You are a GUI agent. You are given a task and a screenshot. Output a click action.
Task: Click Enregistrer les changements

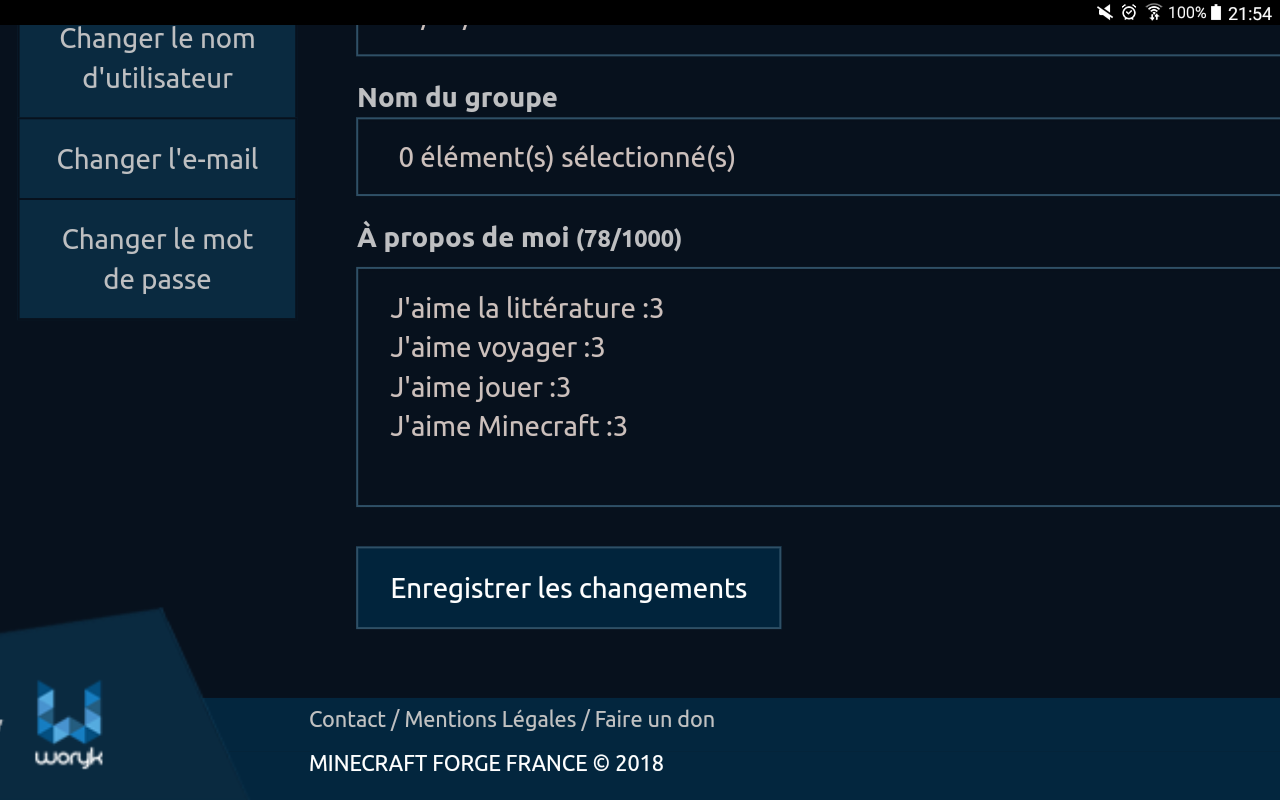568,588
